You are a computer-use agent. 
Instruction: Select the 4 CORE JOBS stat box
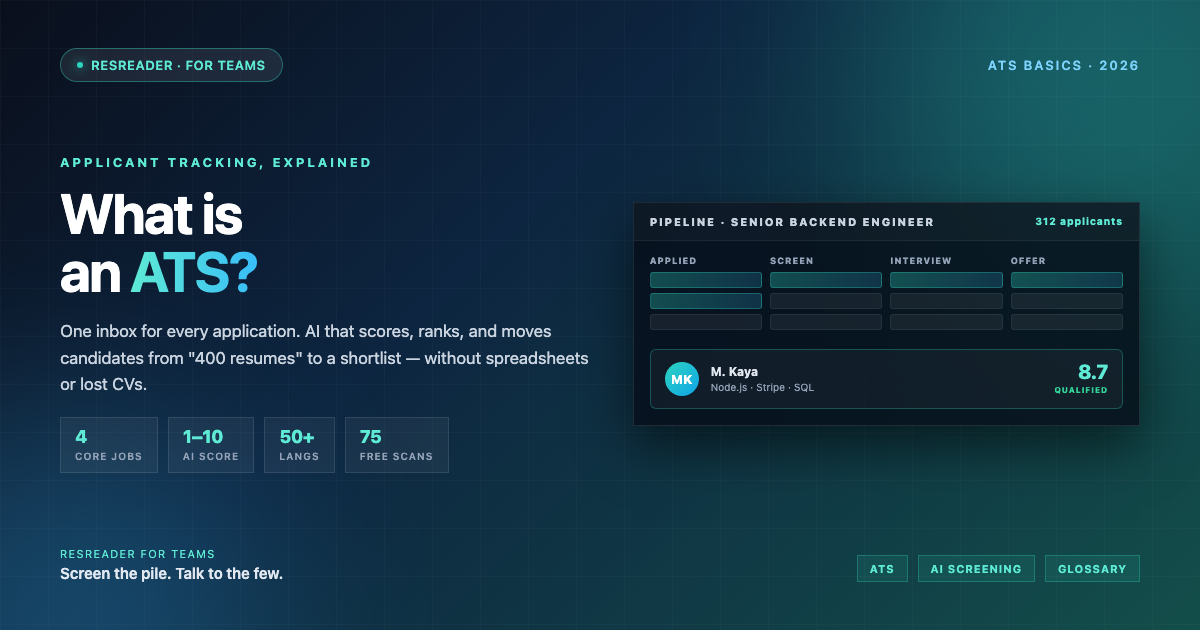[109, 445]
